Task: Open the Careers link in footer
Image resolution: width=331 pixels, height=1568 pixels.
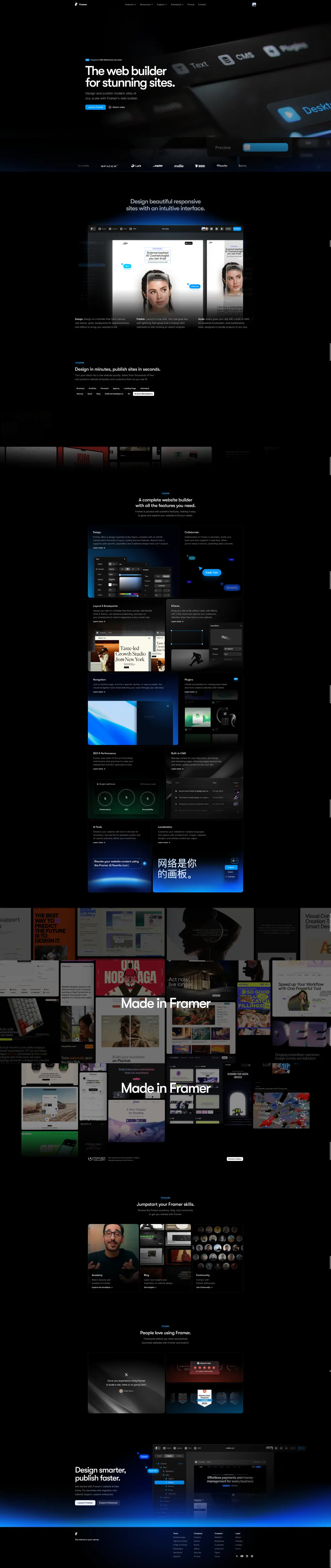Action: [x=197, y=1537]
